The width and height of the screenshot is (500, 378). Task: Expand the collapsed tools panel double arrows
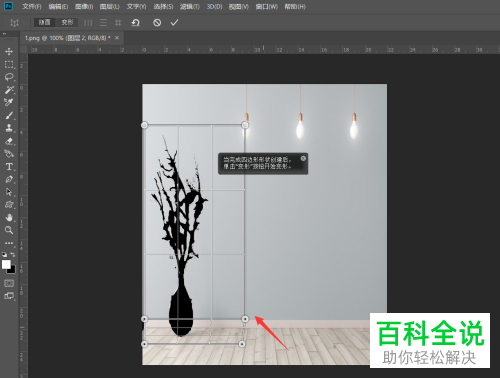[4, 34]
